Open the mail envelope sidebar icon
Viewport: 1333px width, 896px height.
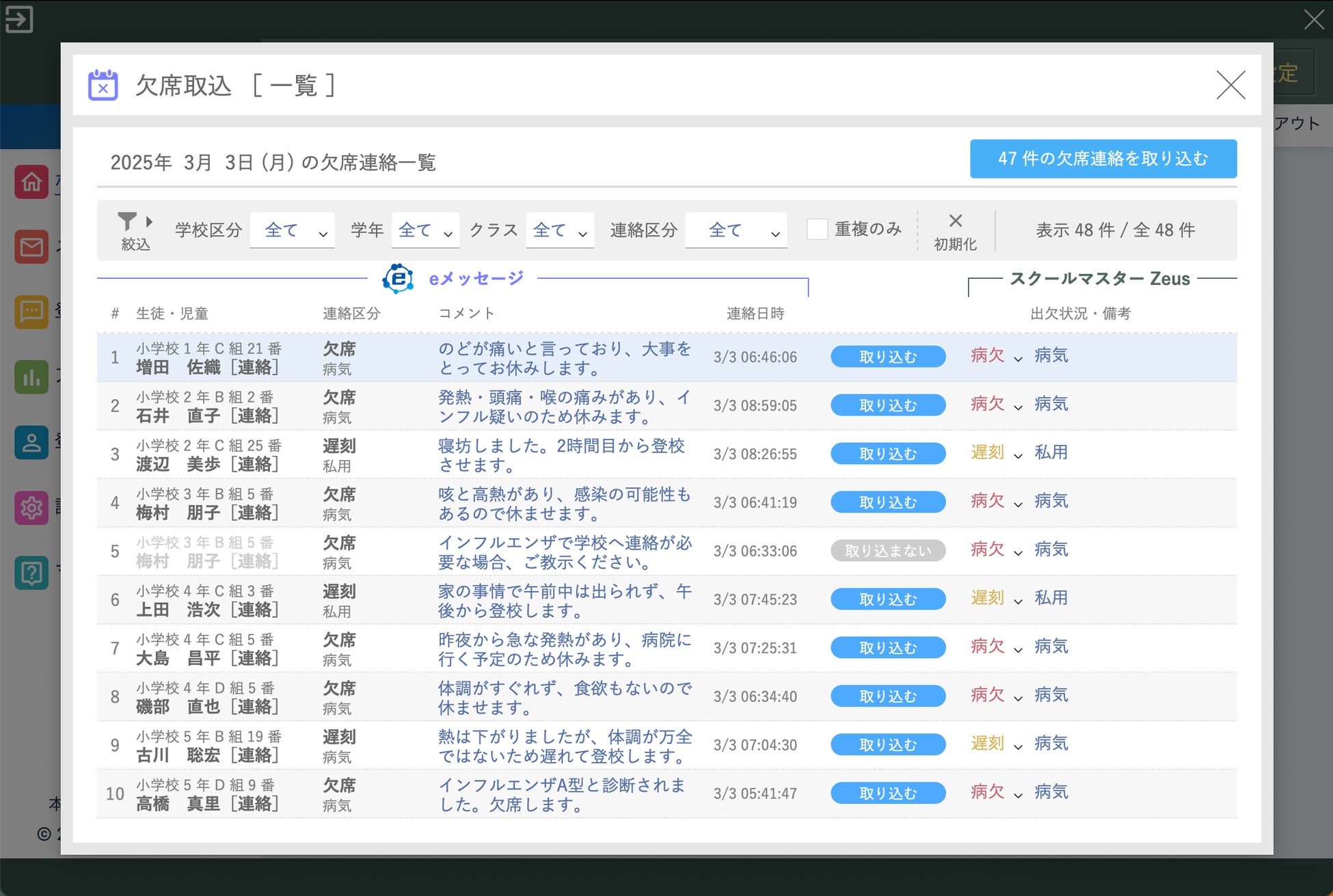(x=31, y=247)
